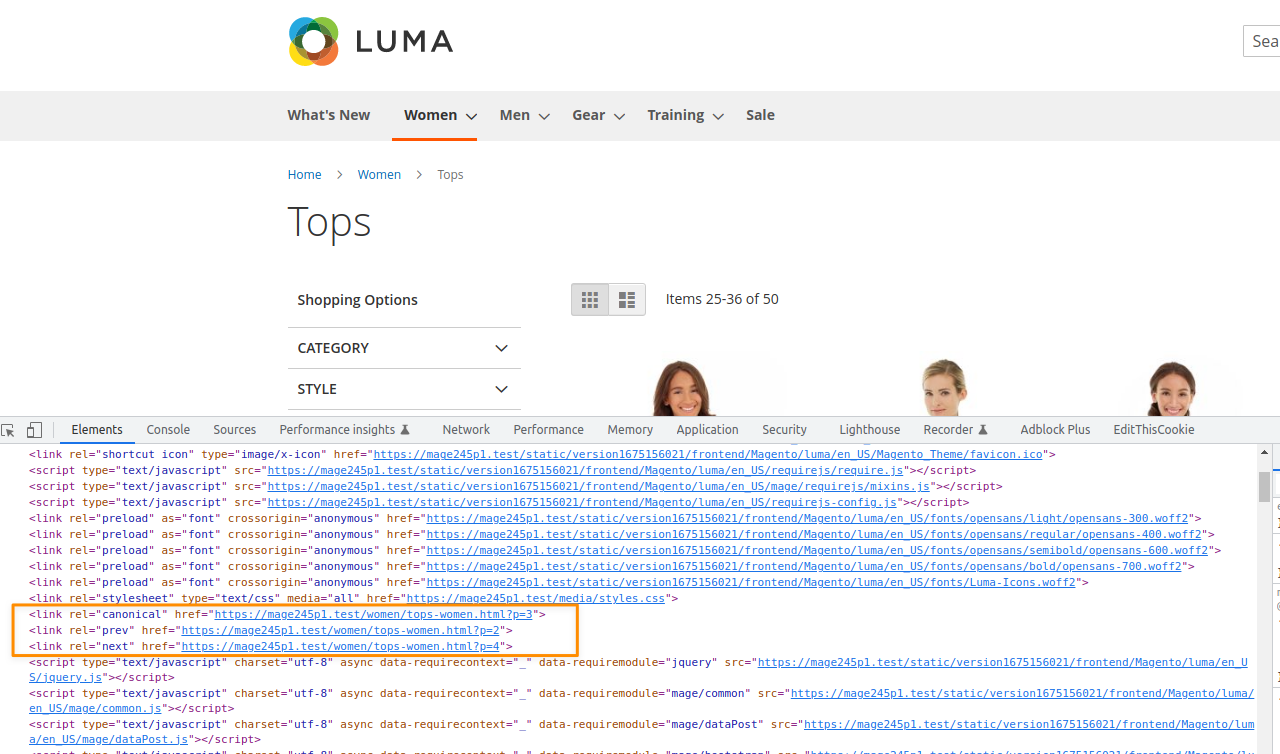Activate the inspect element picker icon

(9, 430)
